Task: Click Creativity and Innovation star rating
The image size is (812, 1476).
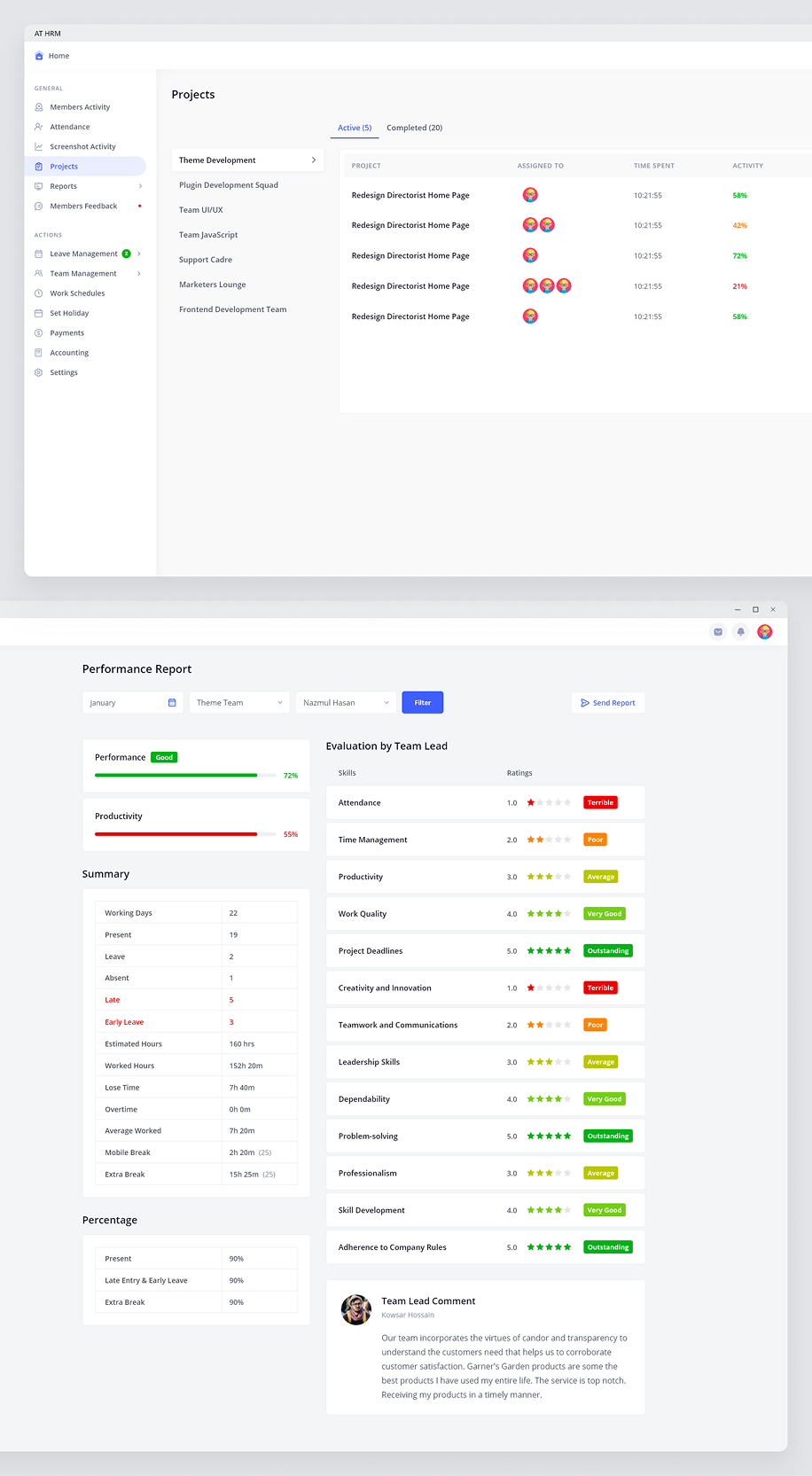Action: [549, 988]
